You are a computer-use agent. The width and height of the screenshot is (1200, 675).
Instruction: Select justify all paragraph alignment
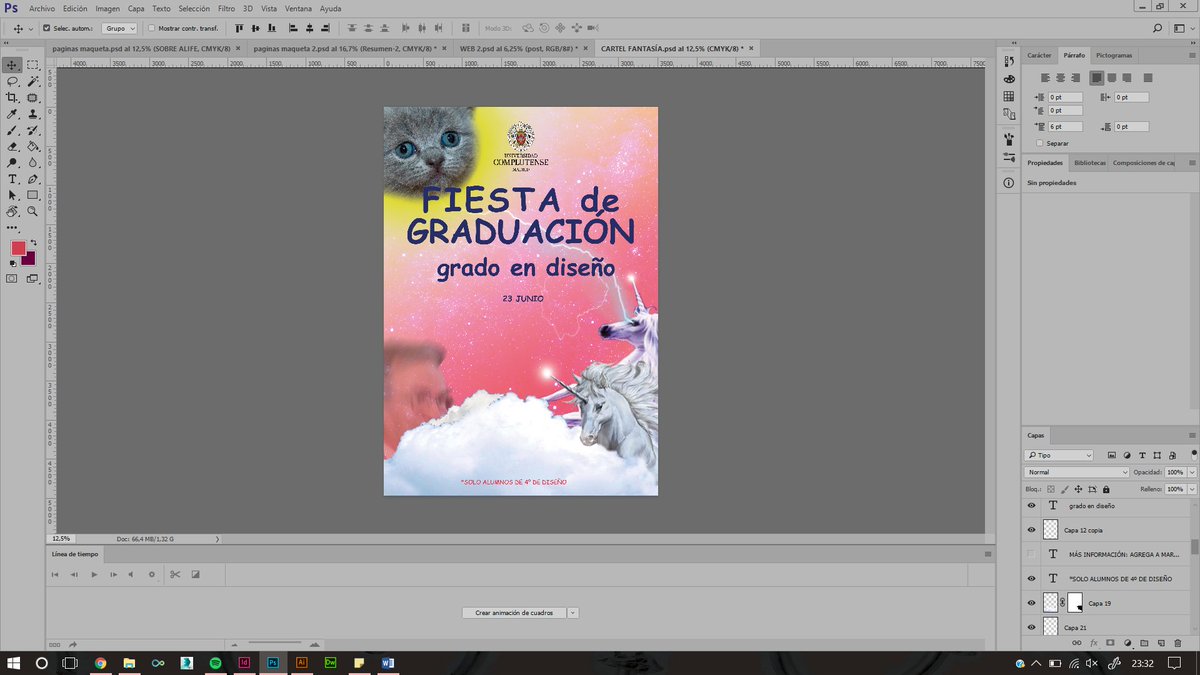[1148, 77]
